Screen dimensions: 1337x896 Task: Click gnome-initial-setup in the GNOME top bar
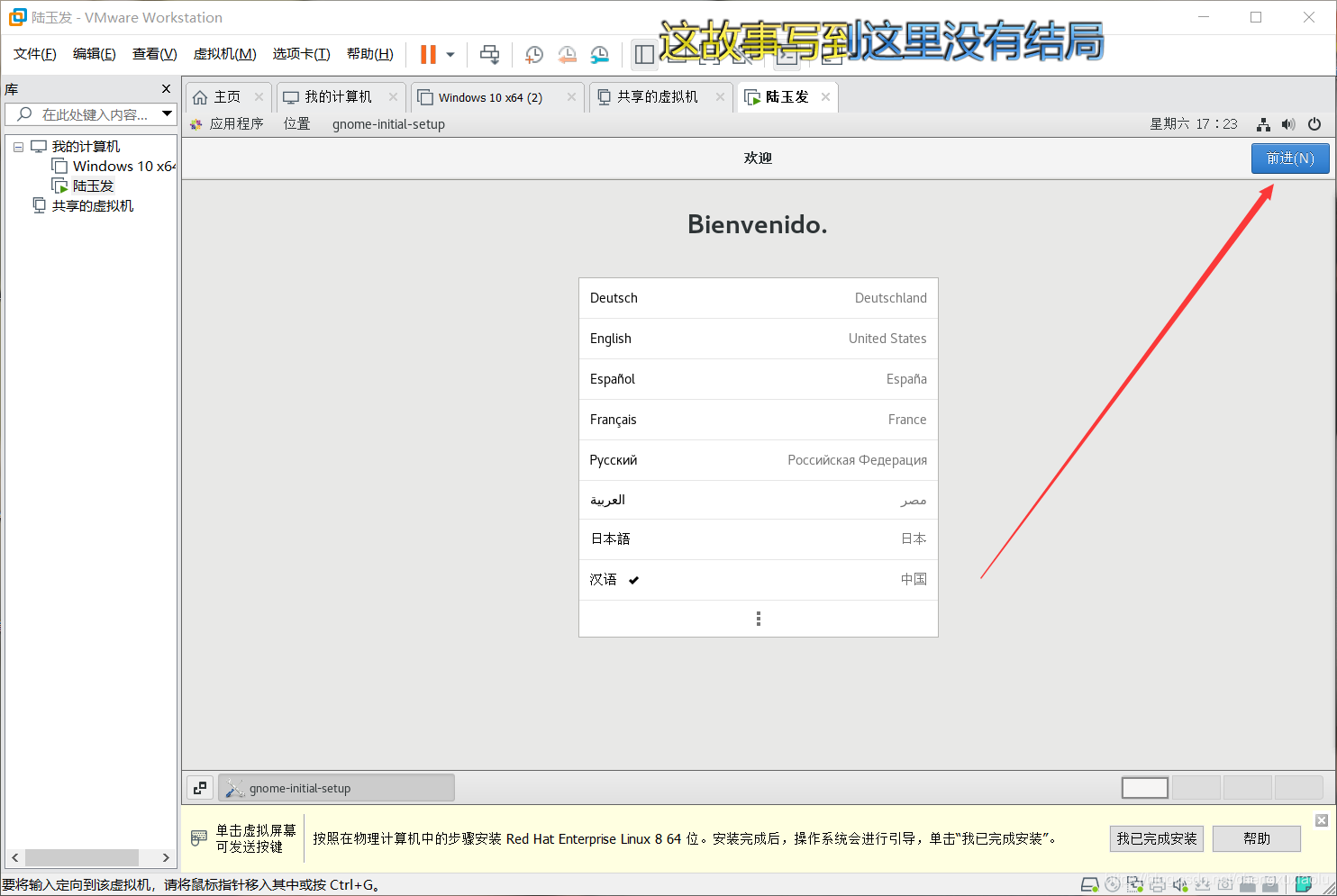click(x=388, y=123)
